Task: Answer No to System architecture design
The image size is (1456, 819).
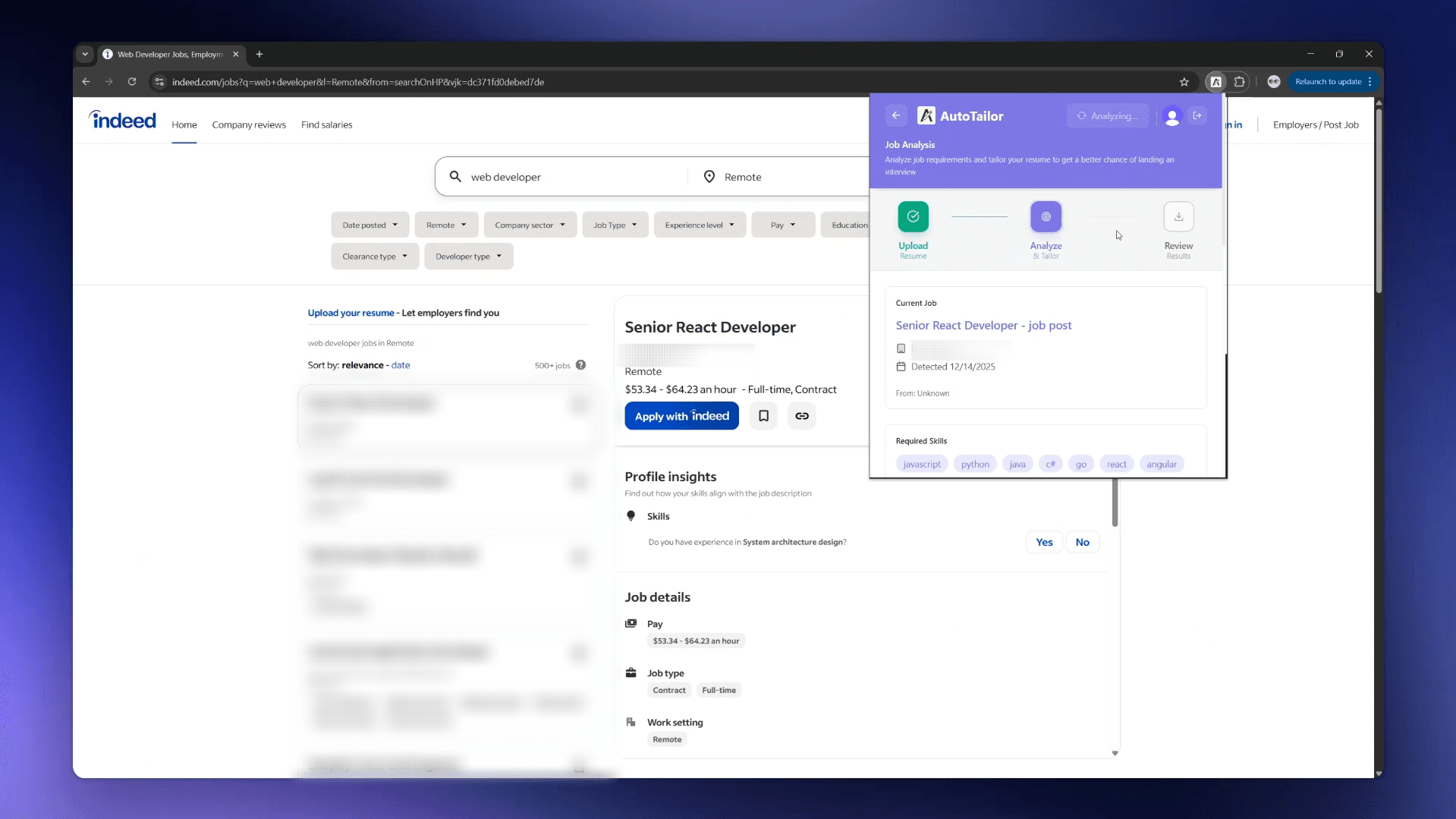Action: point(1082,542)
